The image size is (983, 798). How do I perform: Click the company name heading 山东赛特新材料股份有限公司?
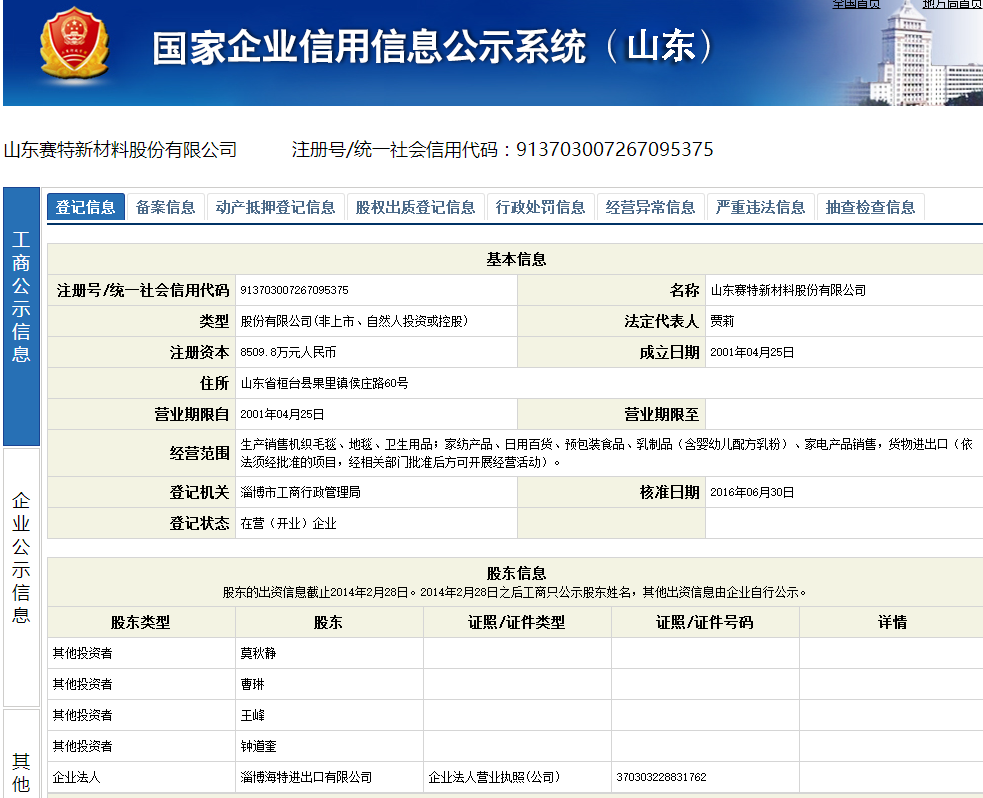121,150
